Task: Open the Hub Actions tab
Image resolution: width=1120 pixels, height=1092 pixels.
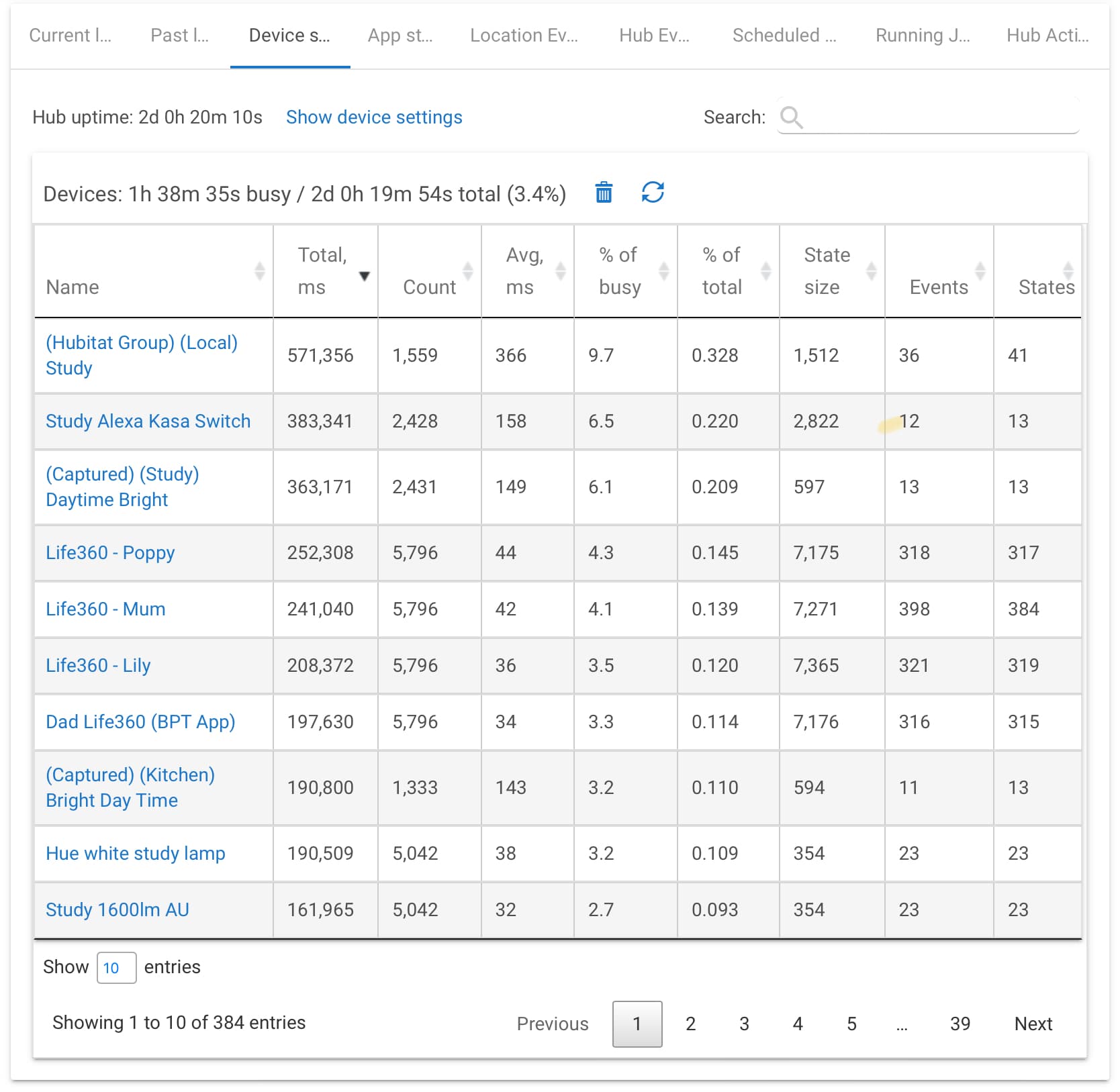Action: click(1047, 36)
